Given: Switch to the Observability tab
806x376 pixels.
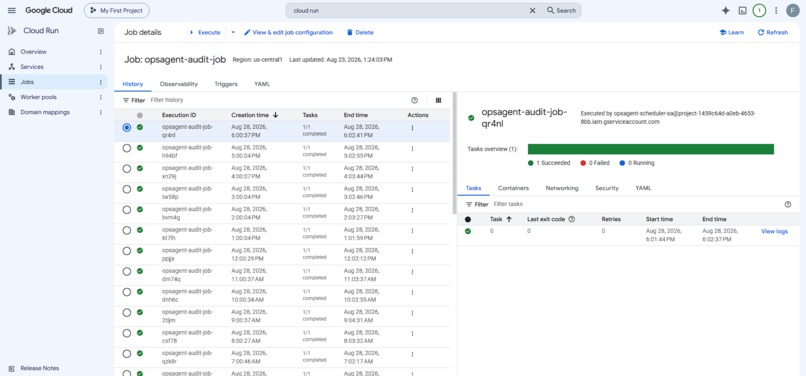Looking at the screenshot, I should pos(178,84).
